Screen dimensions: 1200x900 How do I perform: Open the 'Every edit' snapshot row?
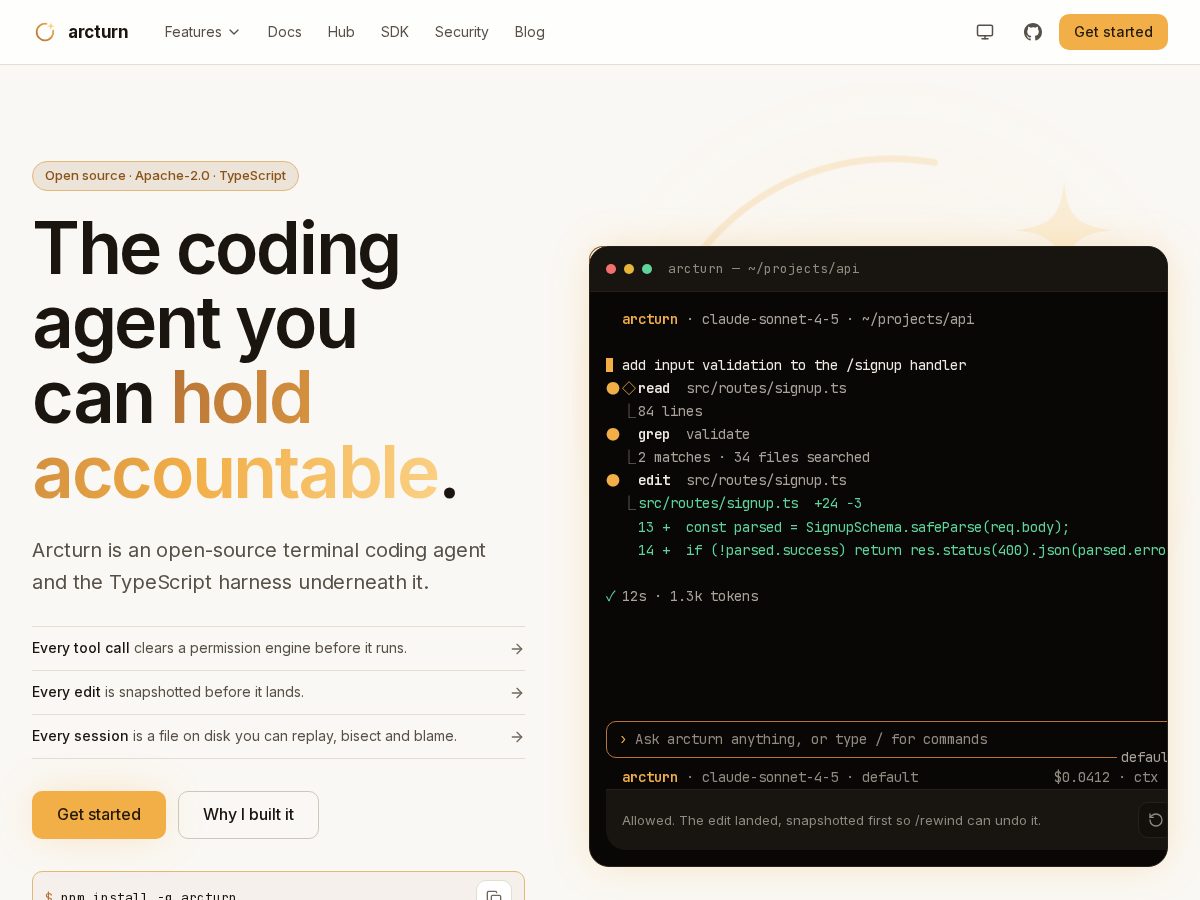click(278, 692)
